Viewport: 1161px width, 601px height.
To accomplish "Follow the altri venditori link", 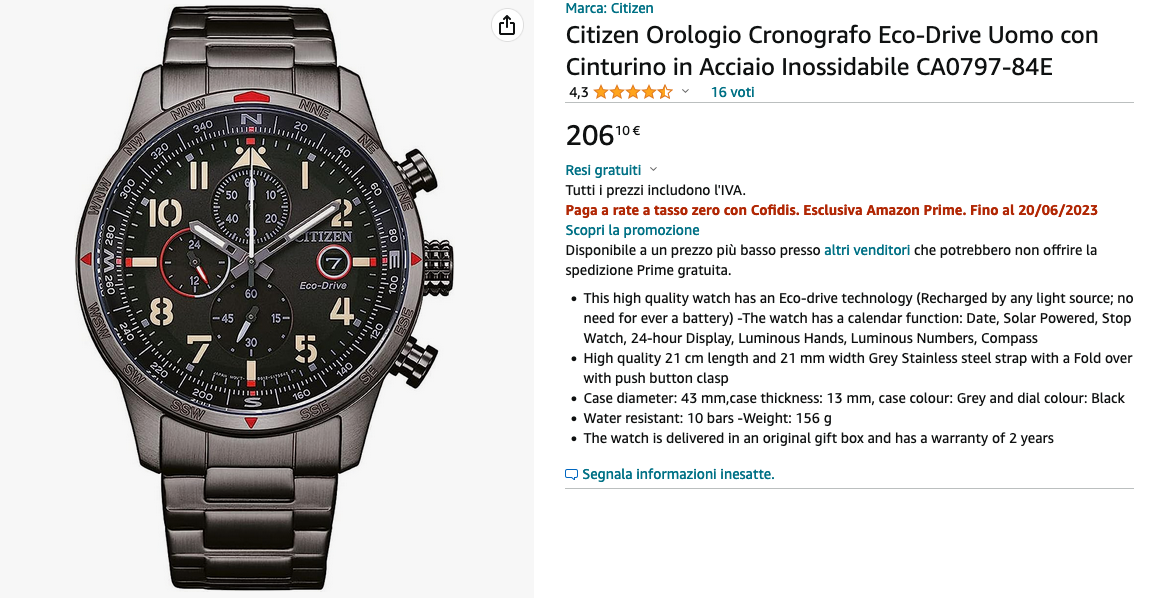I will (x=866, y=250).
